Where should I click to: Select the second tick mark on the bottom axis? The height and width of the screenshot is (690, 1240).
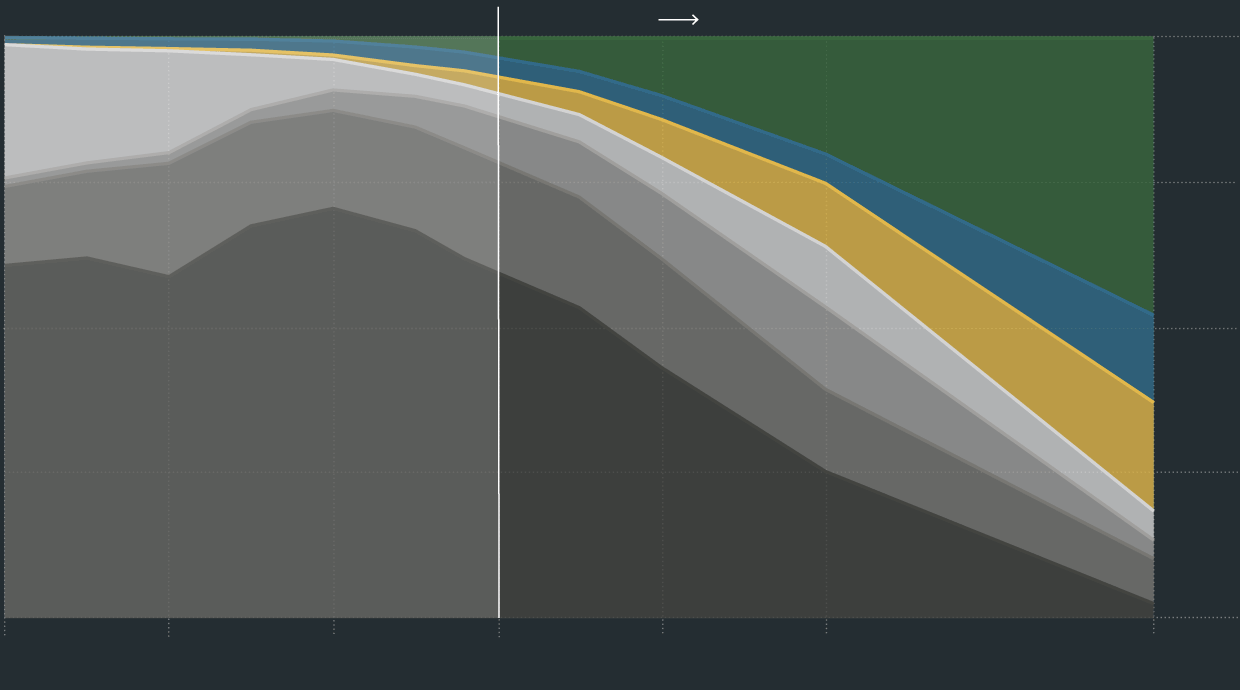click(169, 627)
